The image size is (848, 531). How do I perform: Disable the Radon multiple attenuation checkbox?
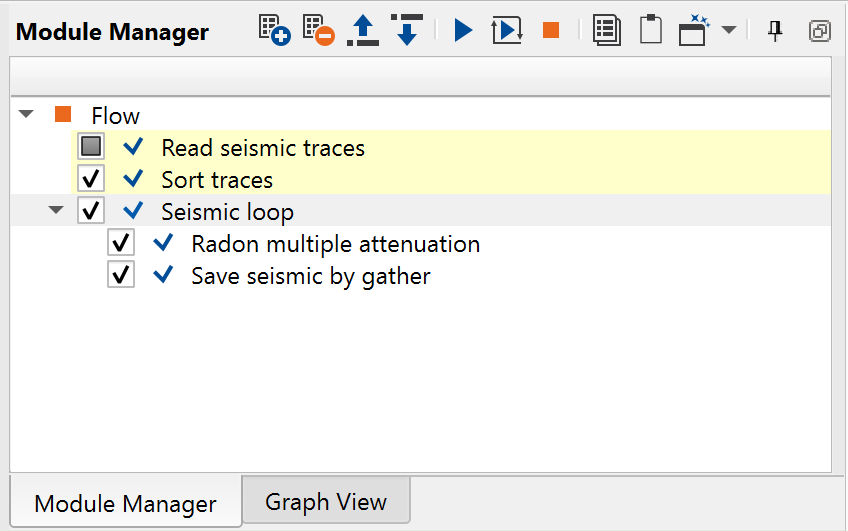tap(122, 244)
